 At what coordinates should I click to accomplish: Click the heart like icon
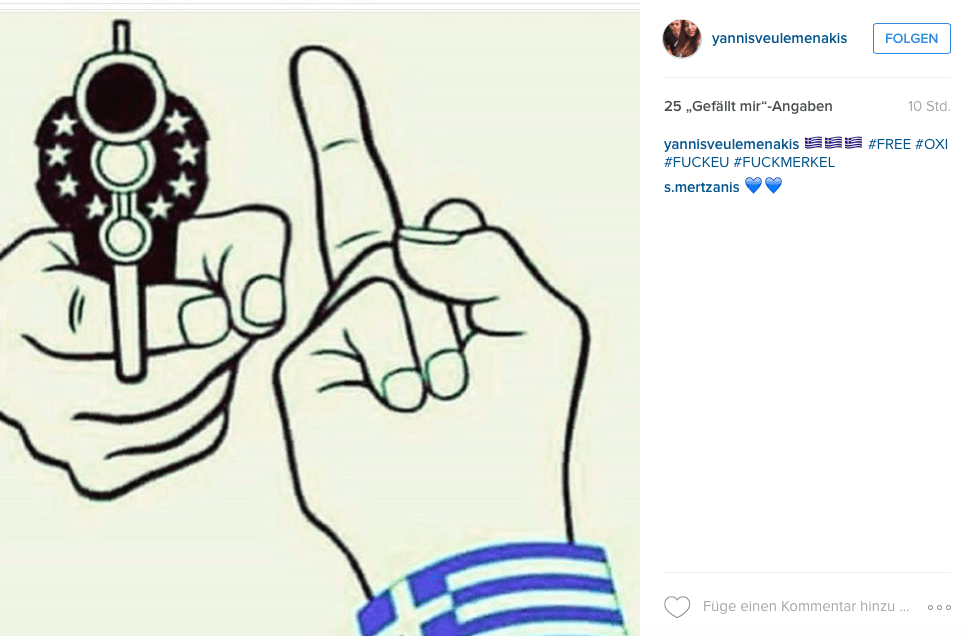[x=677, y=607]
